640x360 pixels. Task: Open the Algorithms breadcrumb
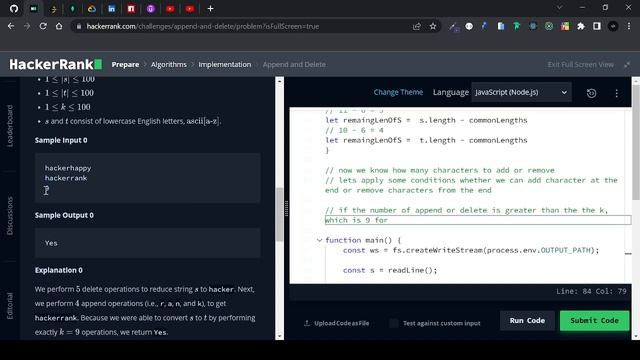pos(169,64)
